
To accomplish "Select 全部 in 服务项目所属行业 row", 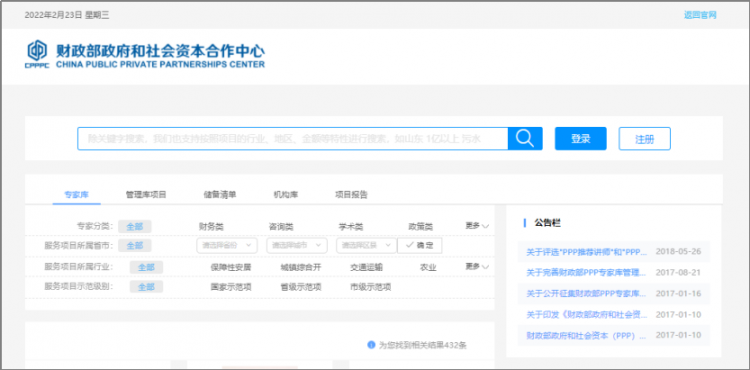I will 146,268.
